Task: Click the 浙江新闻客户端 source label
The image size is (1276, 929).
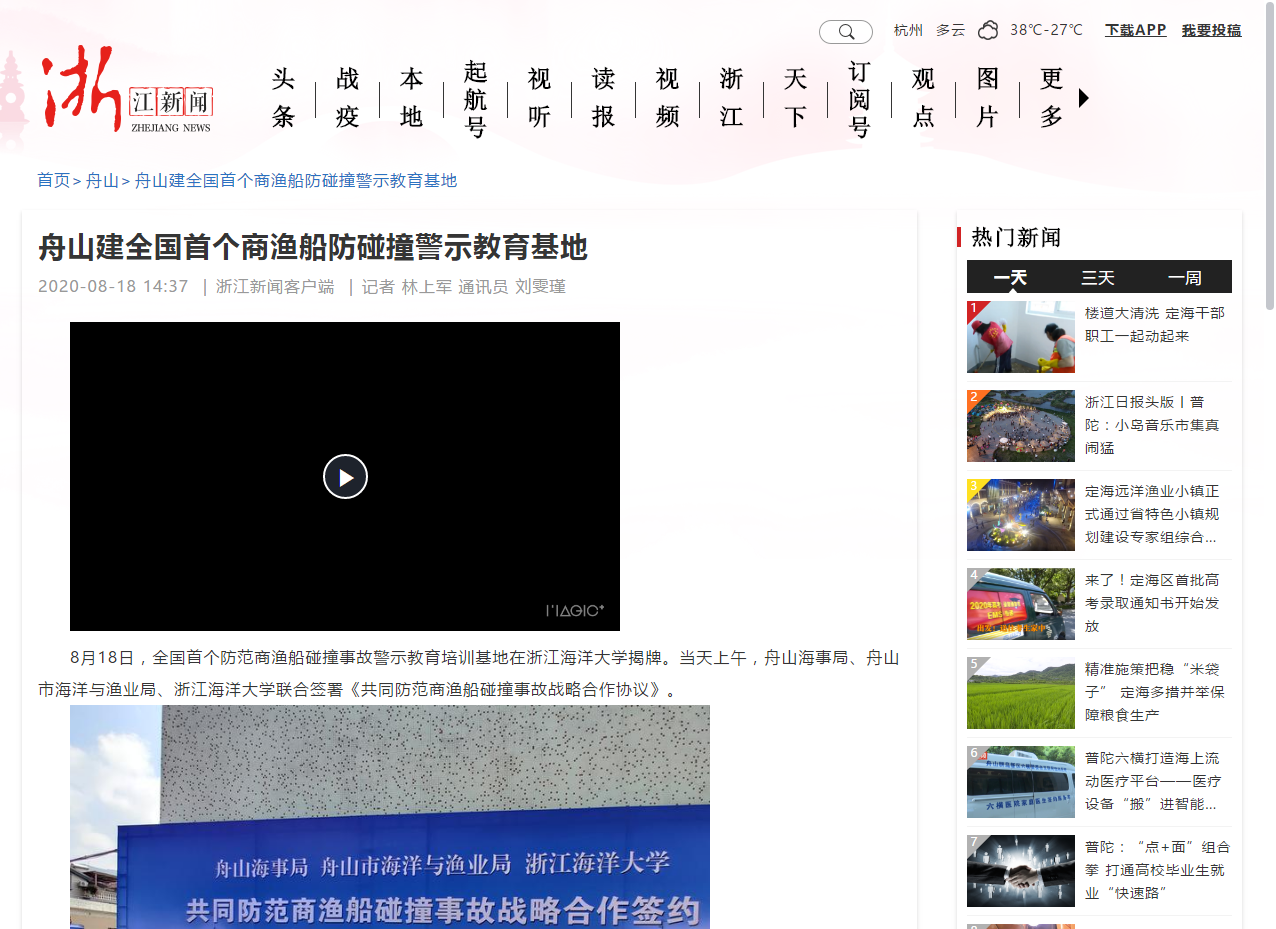Action: point(275,286)
